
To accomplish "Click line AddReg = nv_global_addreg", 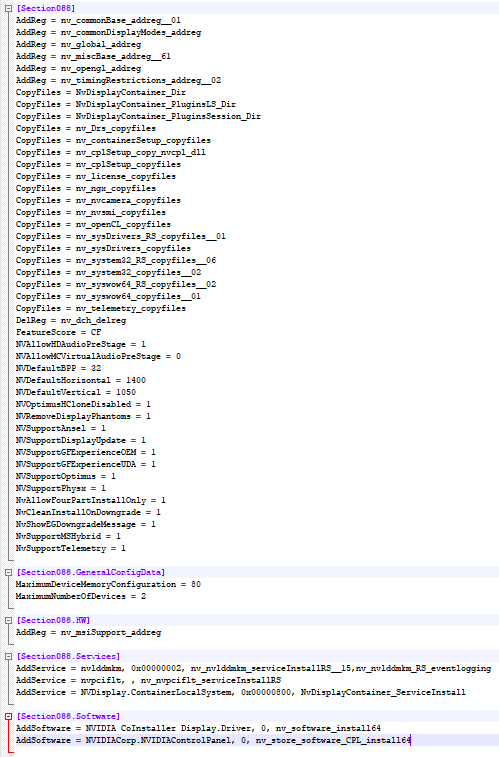I will click(79, 44).
